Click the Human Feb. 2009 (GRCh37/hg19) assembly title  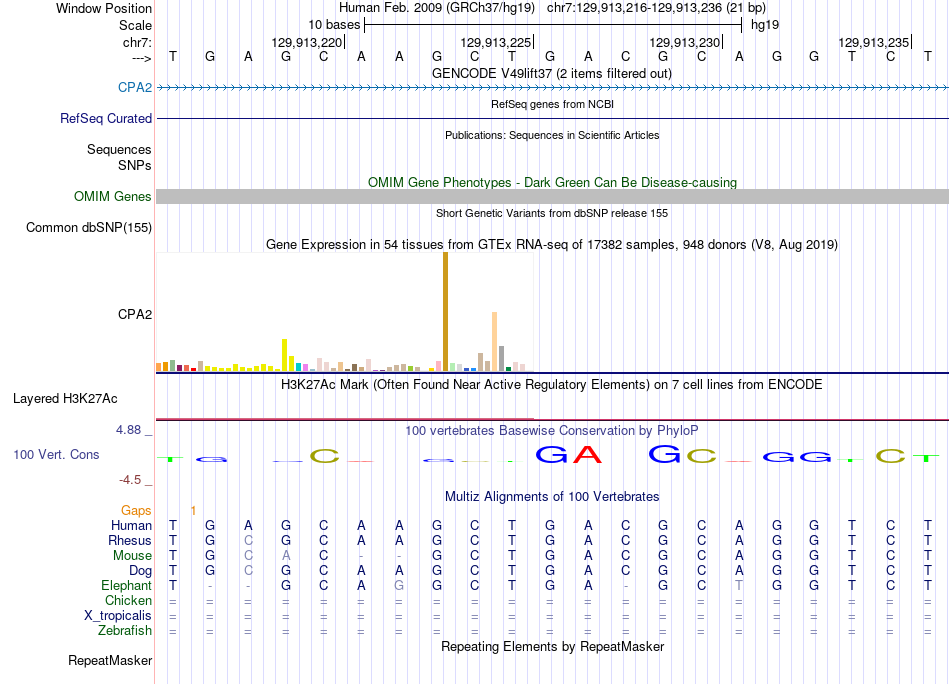[x=436, y=8]
